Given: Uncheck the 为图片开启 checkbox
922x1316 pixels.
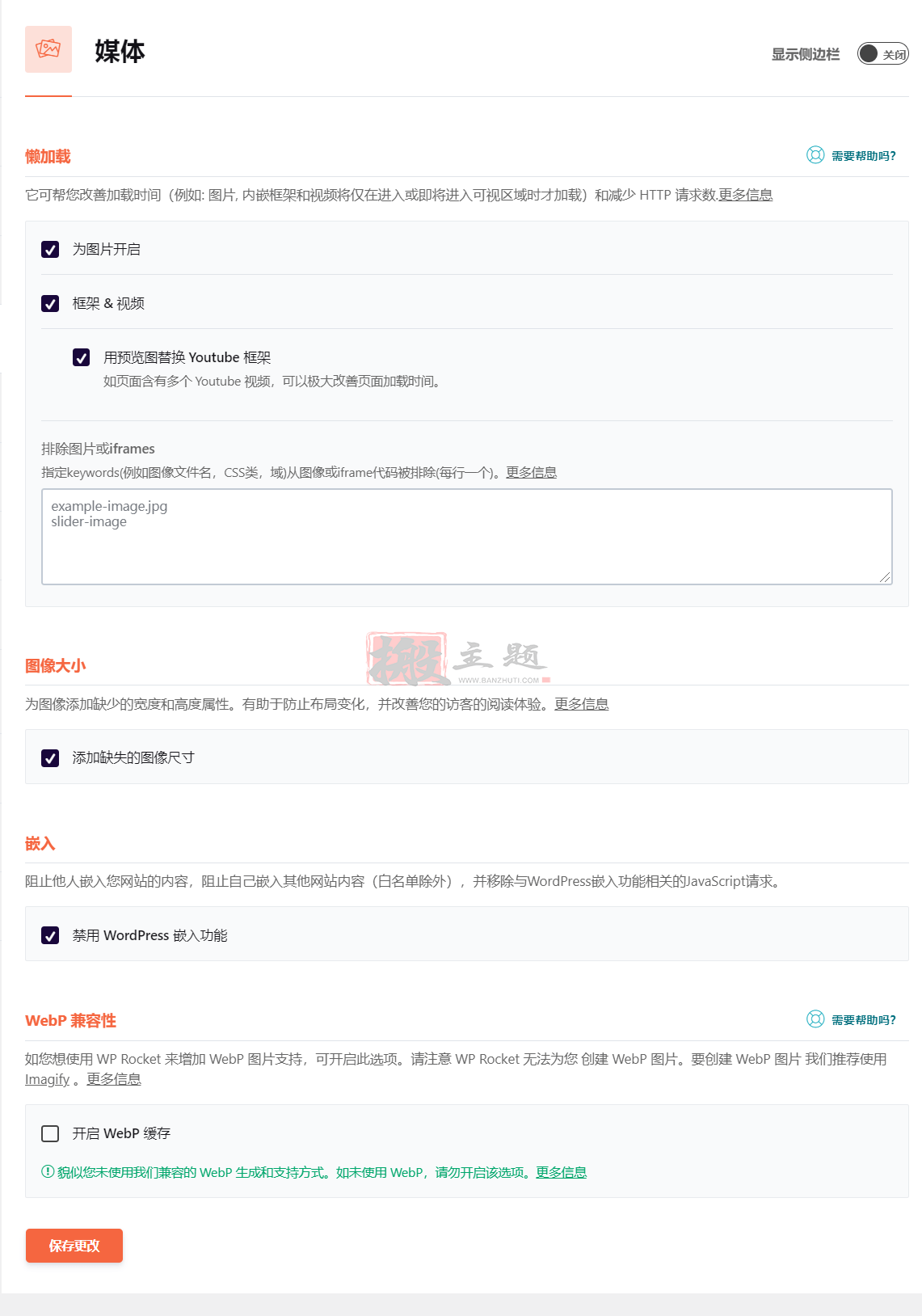Looking at the screenshot, I should [50, 249].
